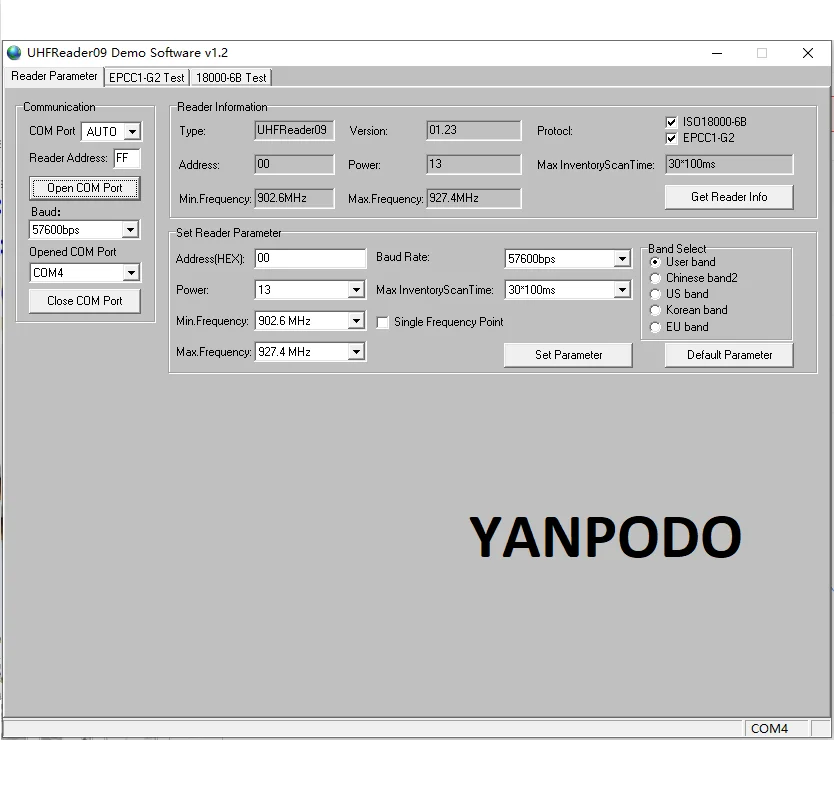
Task: Click the Get Reader Info button
Action: 729,197
